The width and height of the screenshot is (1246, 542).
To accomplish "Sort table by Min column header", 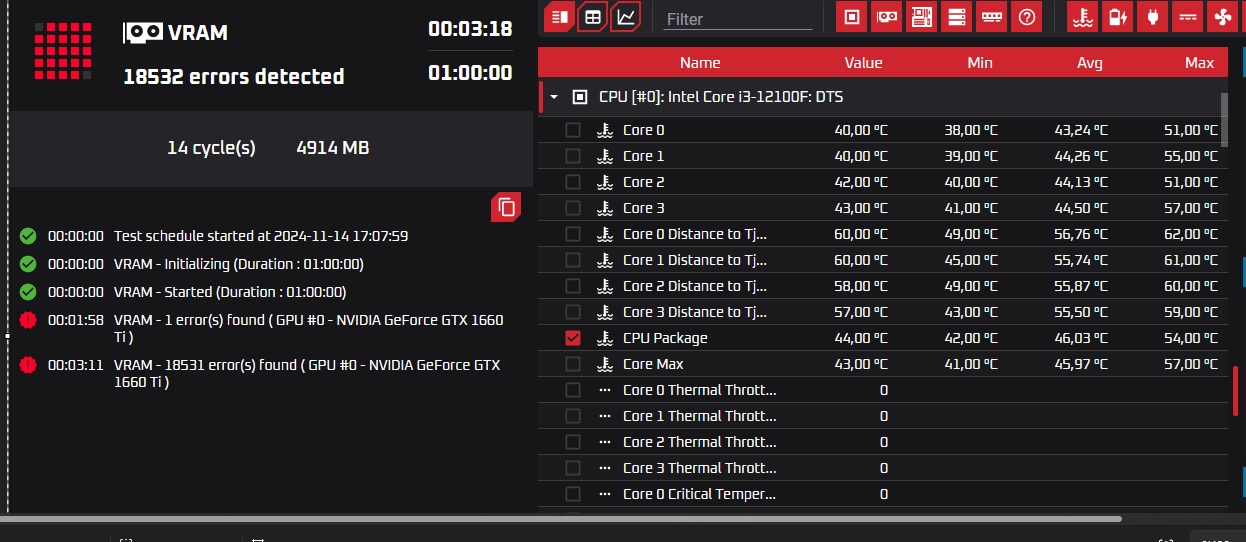I will click(980, 62).
